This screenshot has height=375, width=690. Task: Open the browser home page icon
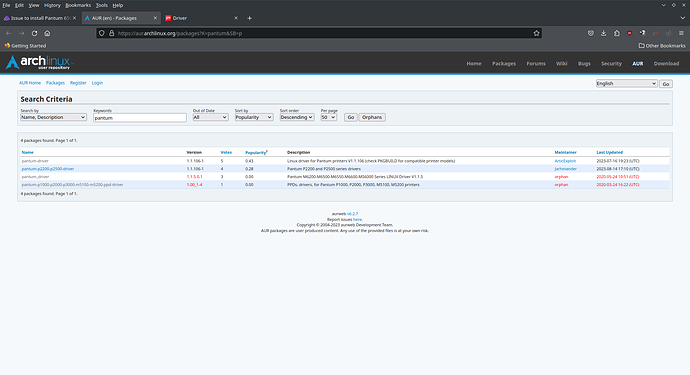pyautogui.click(x=47, y=33)
